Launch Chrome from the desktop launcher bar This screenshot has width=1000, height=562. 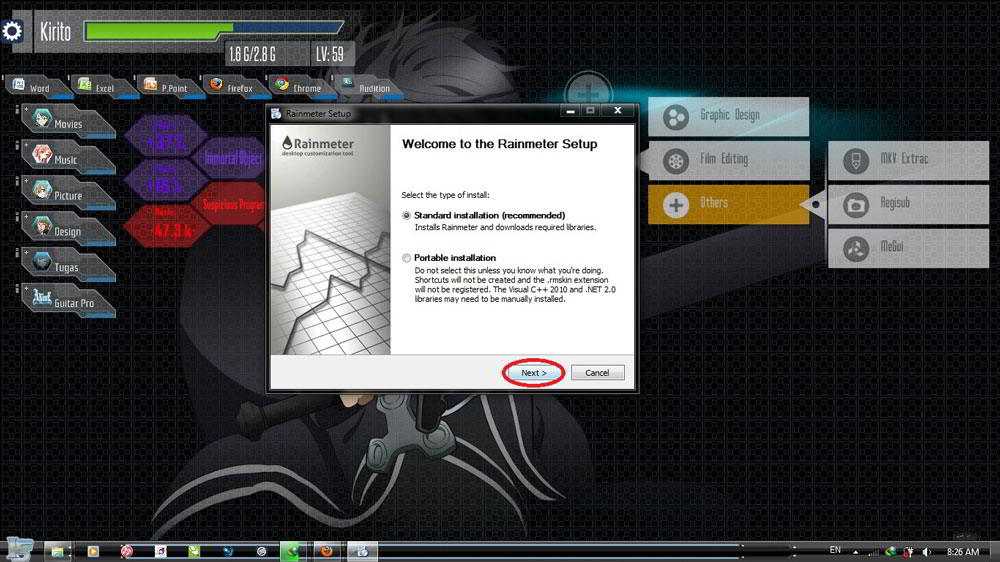(x=298, y=87)
